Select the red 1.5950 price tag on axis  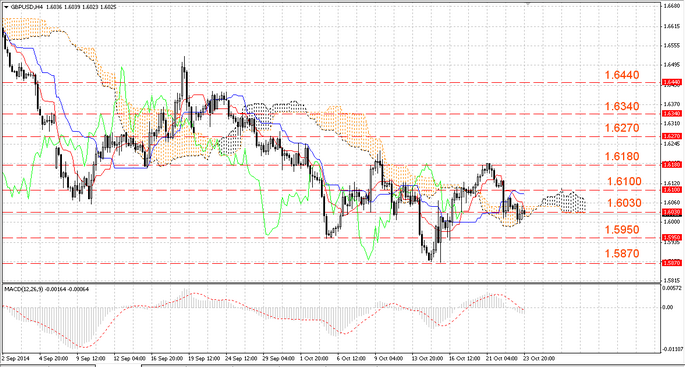coord(671,238)
